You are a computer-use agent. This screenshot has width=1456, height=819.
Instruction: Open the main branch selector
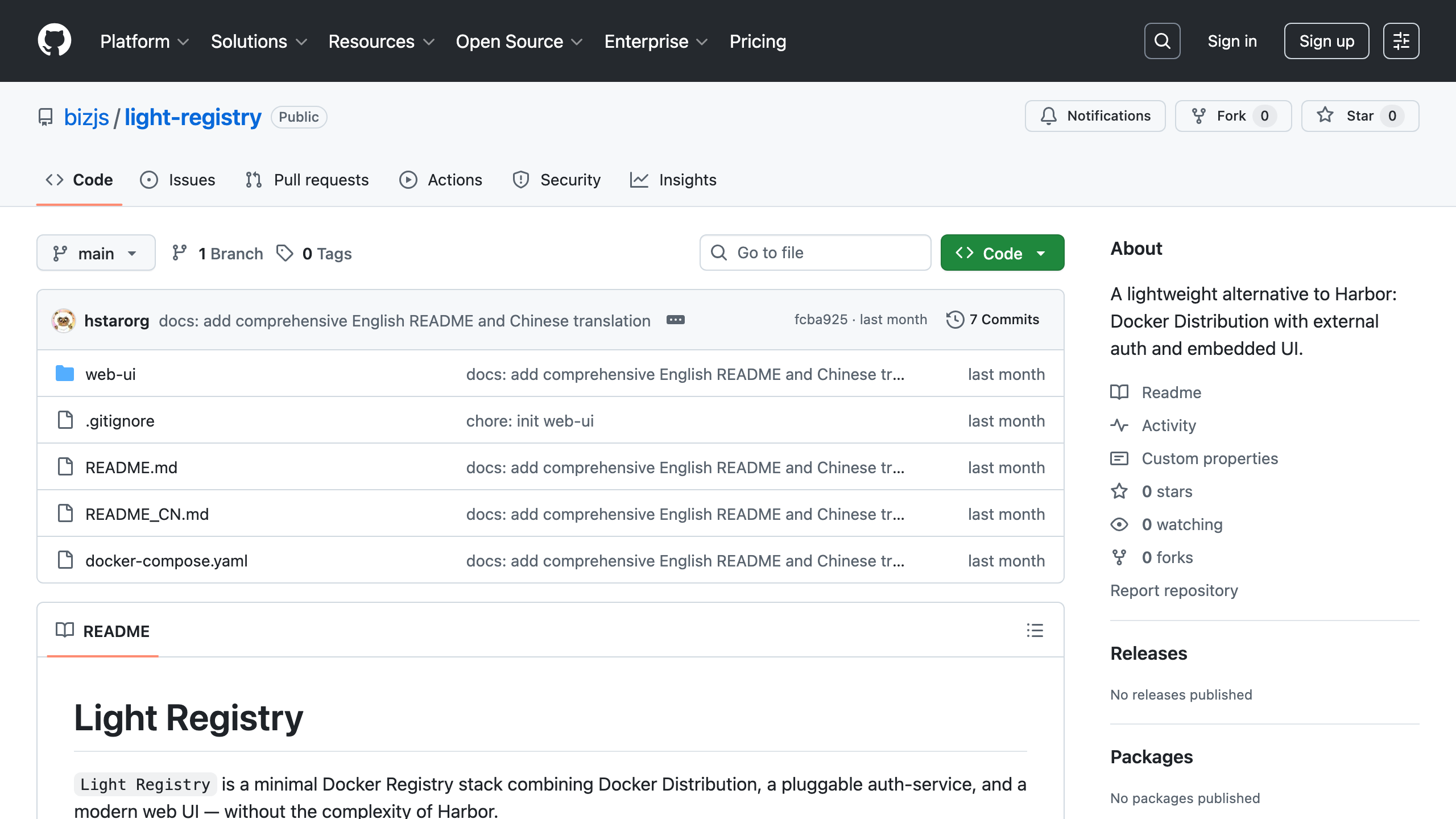click(96, 253)
